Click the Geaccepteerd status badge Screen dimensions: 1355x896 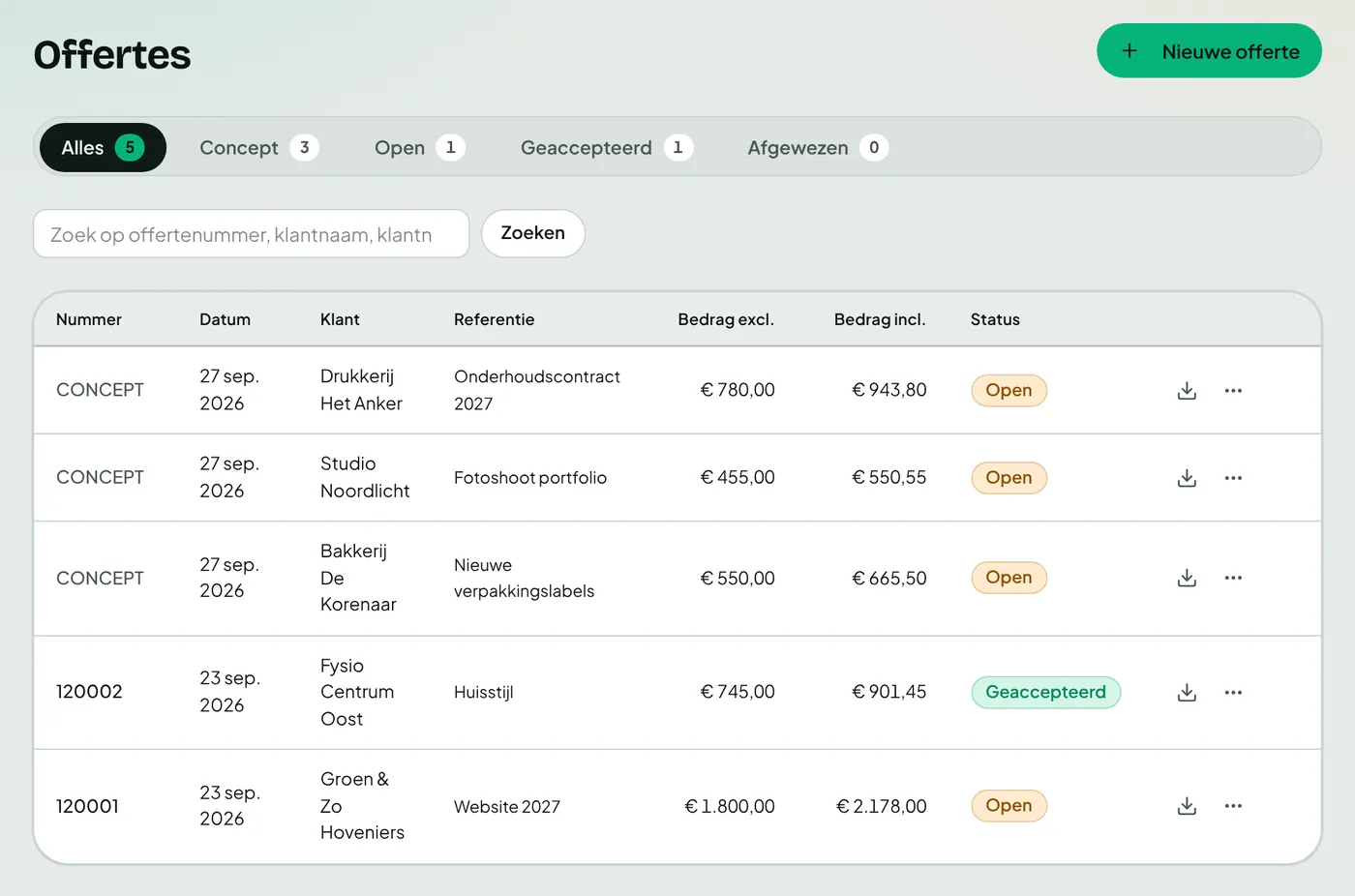1045,693
